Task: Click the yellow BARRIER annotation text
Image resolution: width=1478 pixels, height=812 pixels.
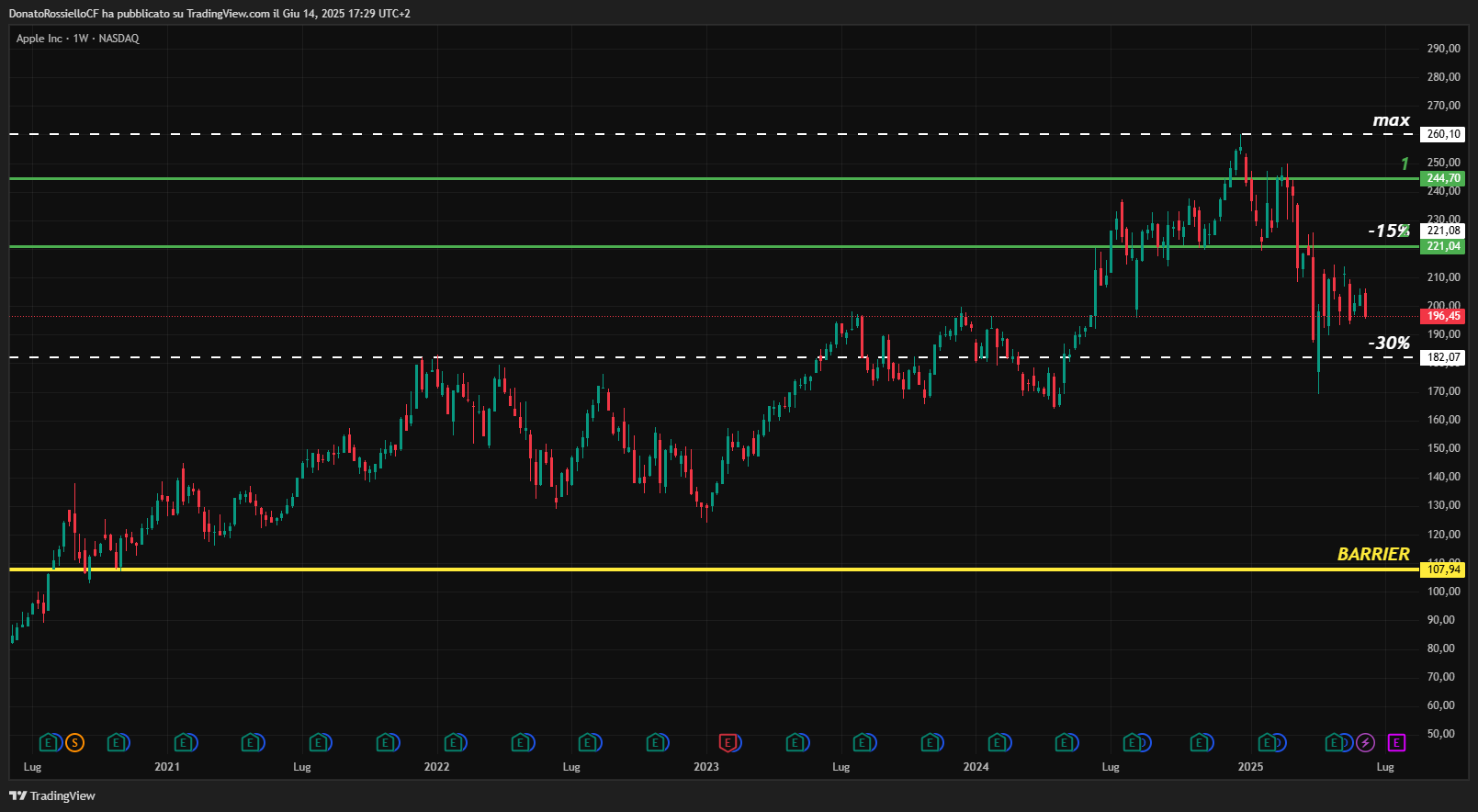Action: 1373,554
